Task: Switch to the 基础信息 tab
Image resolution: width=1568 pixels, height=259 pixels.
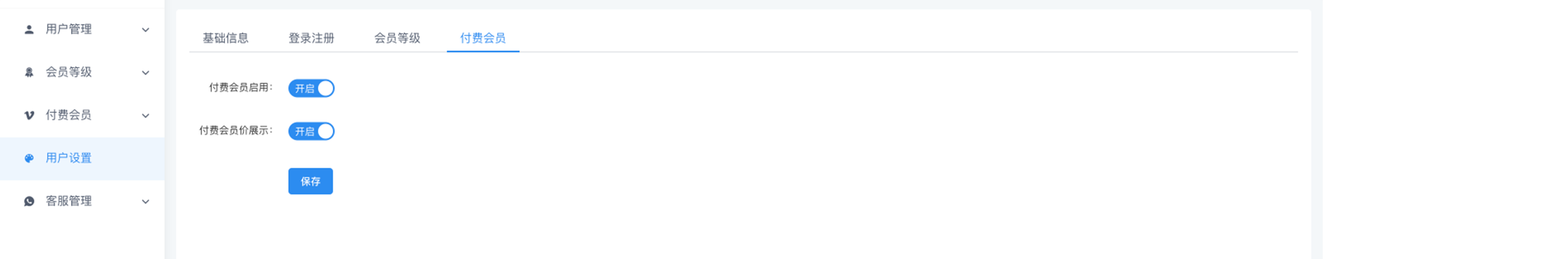Action: tap(225, 38)
